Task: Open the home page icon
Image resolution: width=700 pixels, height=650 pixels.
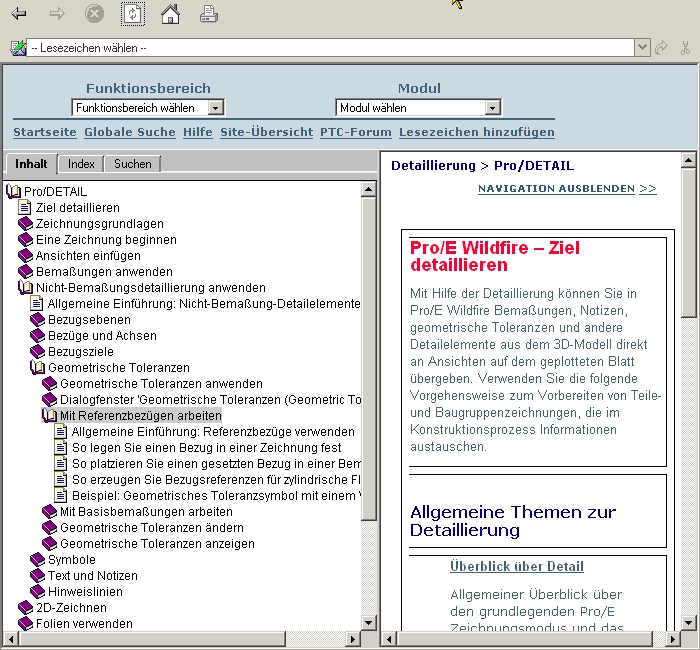Action: point(170,14)
